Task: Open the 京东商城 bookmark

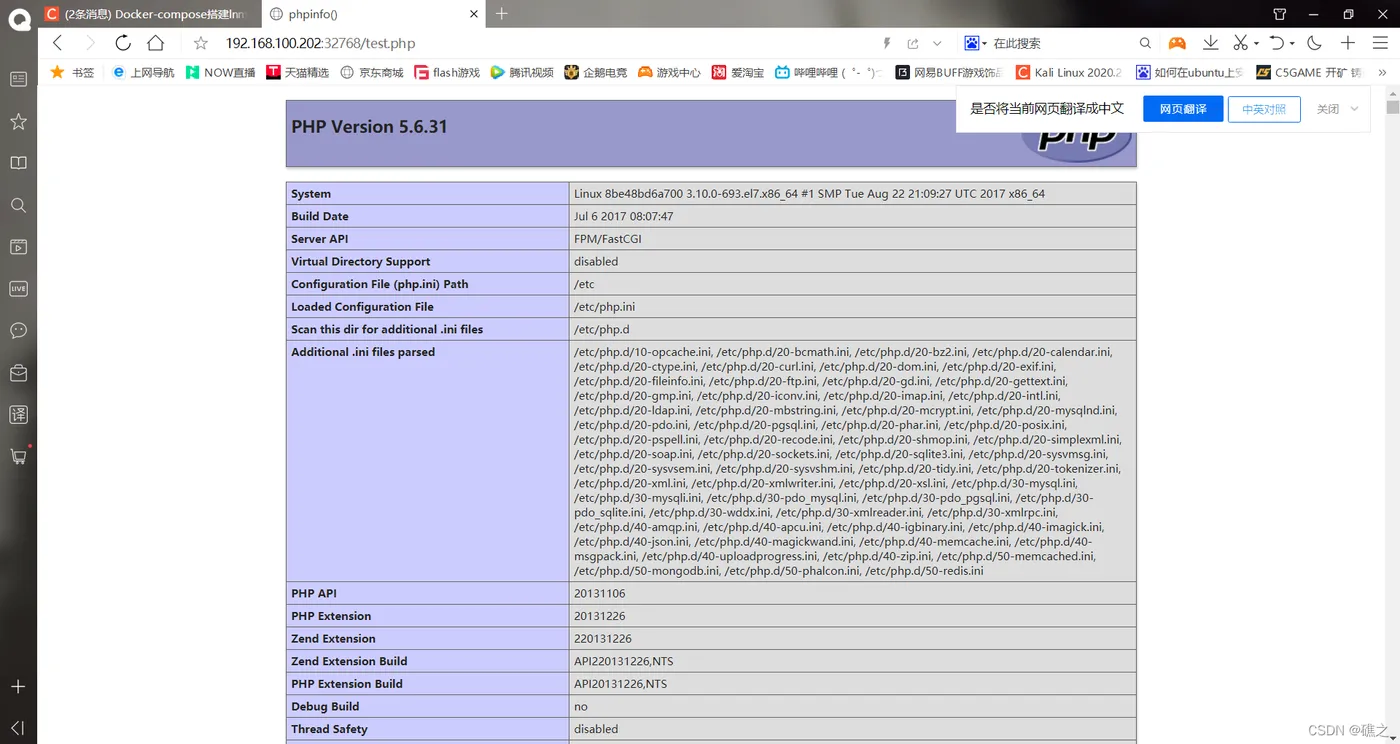Action: 372,72
